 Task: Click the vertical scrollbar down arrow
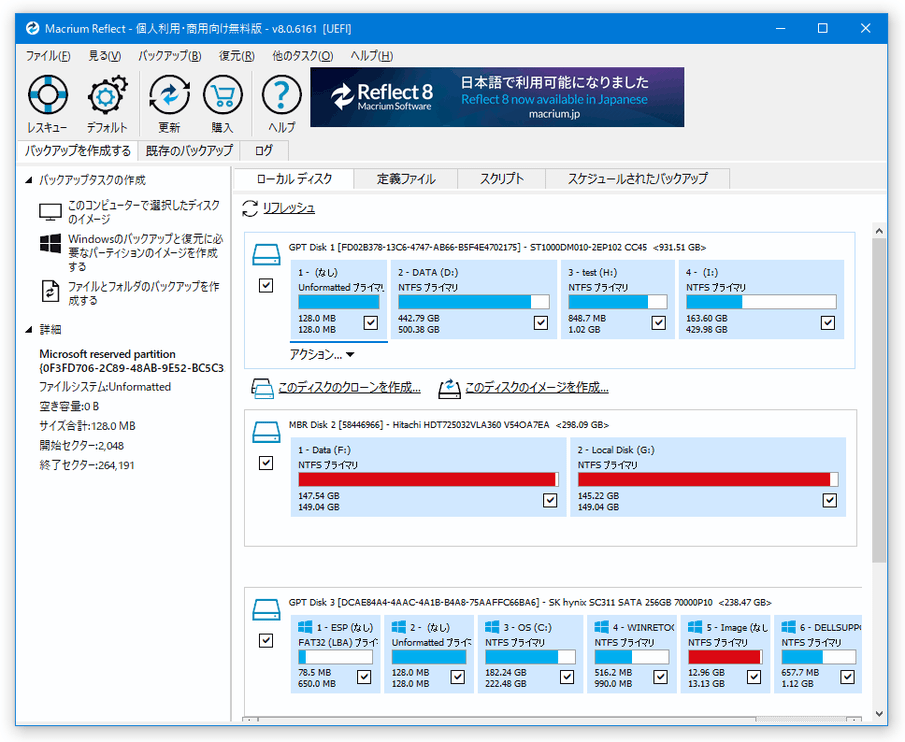879,714
